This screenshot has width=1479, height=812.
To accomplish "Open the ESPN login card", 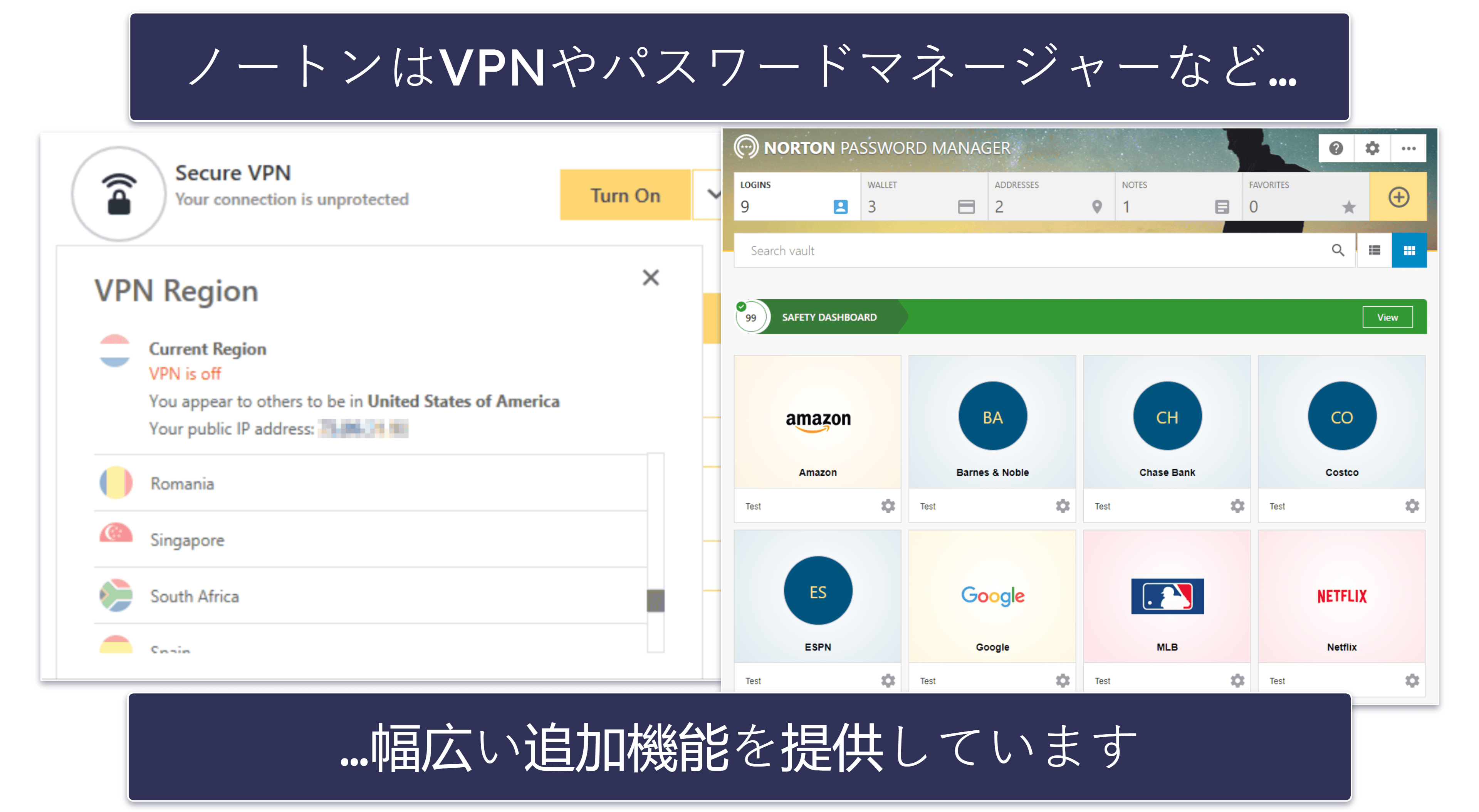I will (818, 597).
